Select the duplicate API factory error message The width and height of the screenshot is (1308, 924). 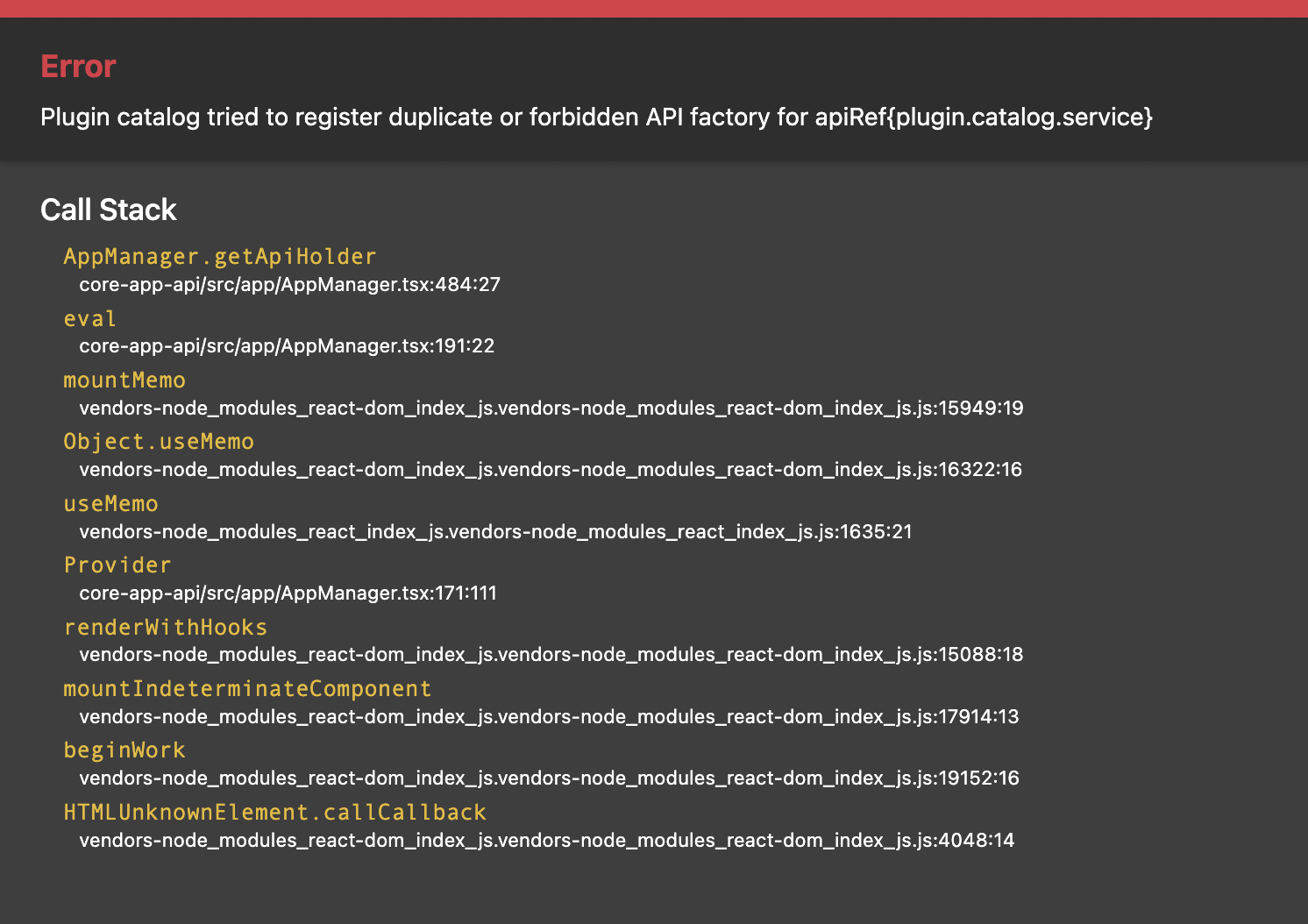pyautogui.click(x=597, y=117)
